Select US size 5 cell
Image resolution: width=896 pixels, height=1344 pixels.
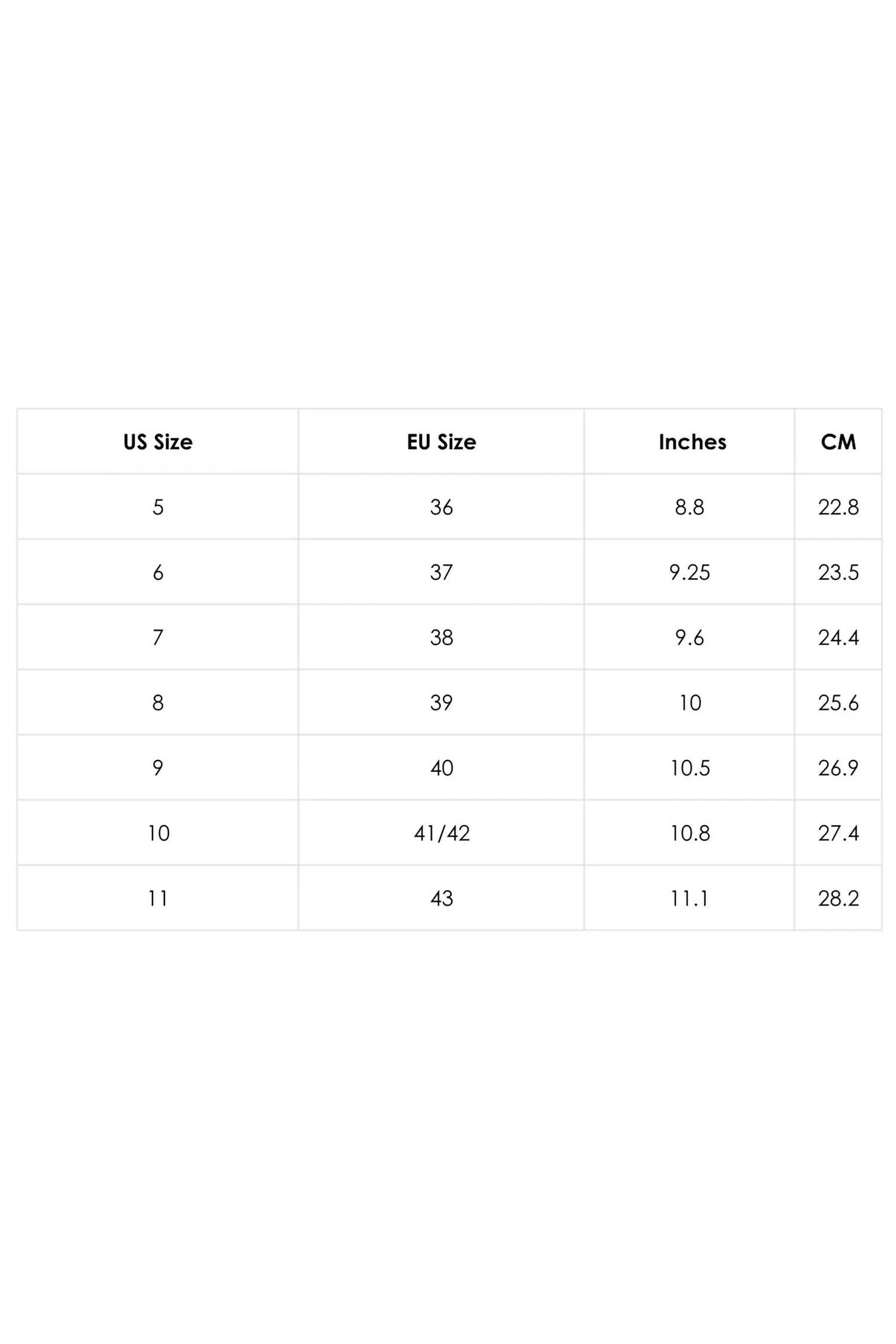coord(158,507)
